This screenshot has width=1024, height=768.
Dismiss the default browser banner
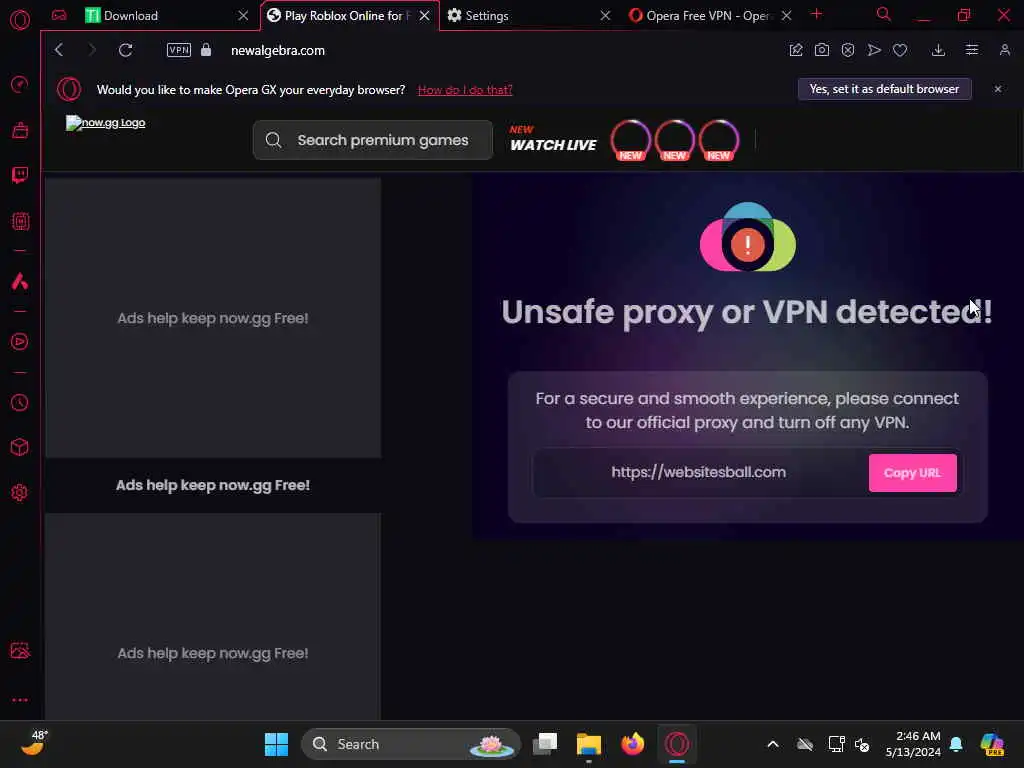point(998,89)
